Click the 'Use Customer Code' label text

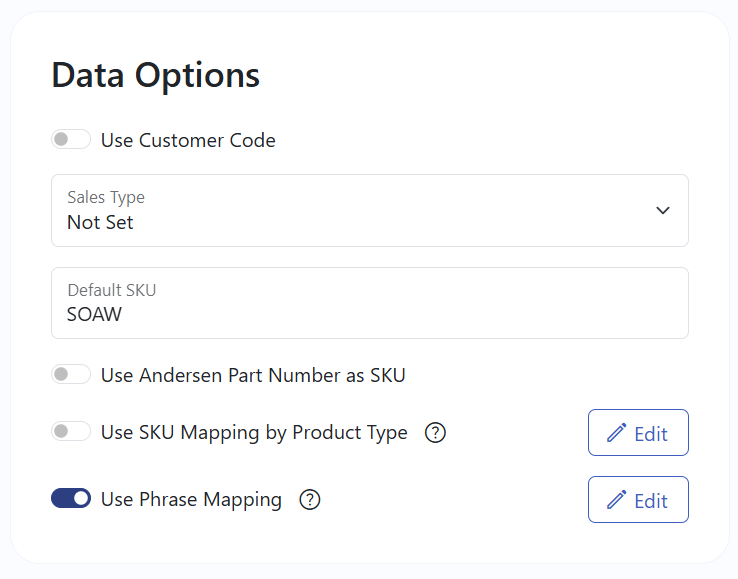[x=188, y=140]
